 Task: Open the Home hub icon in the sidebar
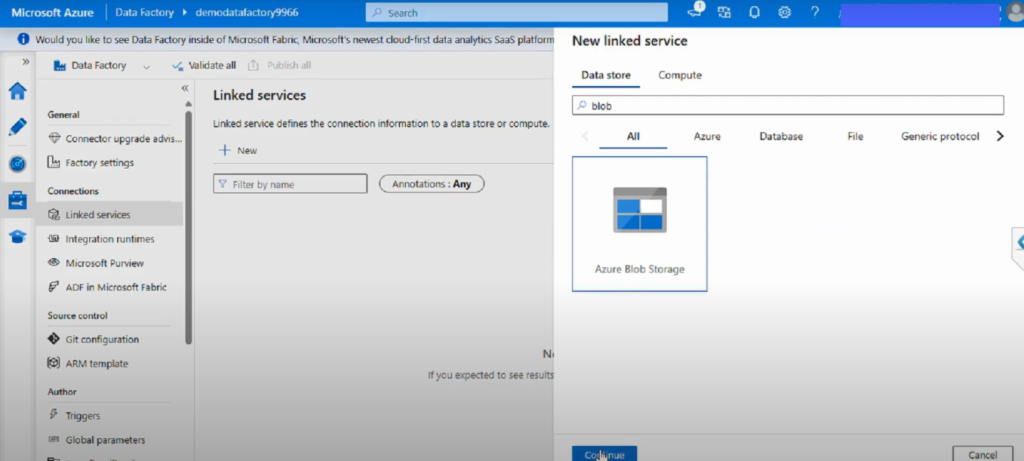[18, 91]
